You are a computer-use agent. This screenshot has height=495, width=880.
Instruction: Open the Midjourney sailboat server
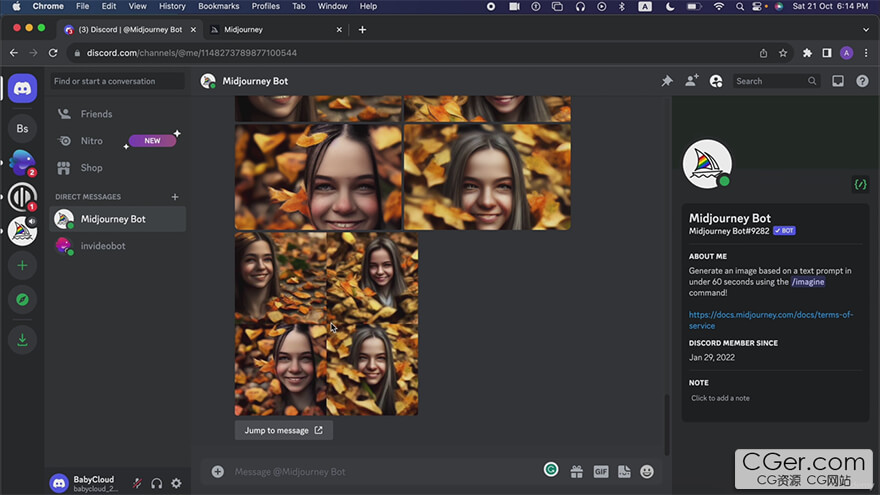22,231
